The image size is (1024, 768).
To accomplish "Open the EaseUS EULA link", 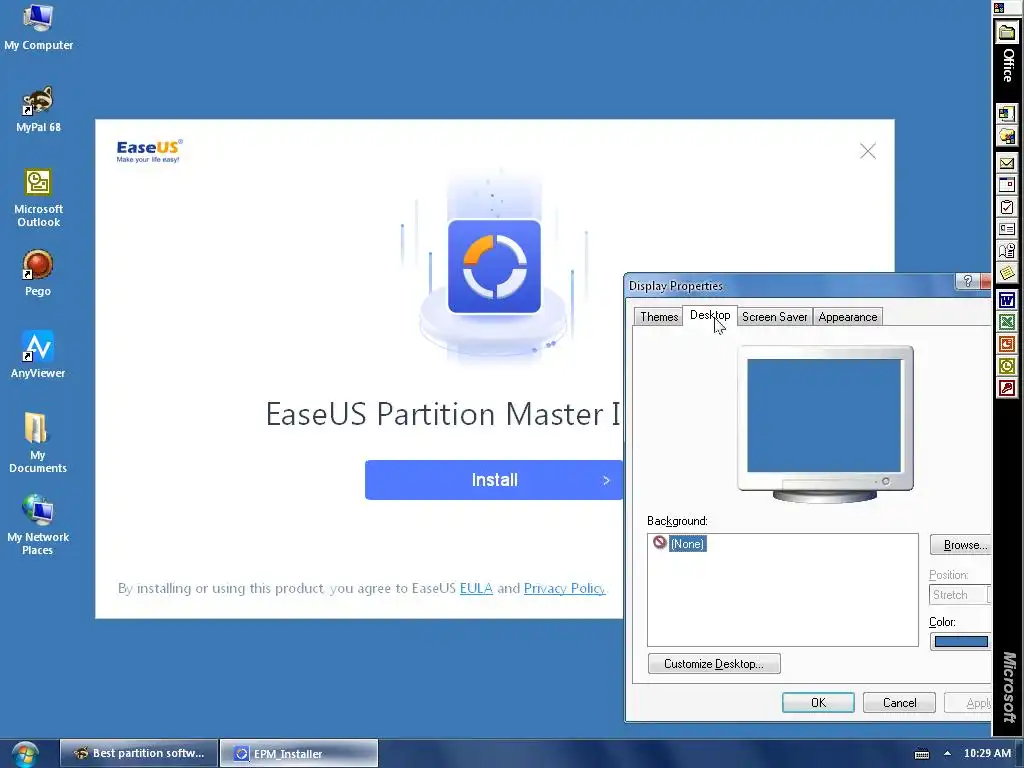I will click(476, 588).
